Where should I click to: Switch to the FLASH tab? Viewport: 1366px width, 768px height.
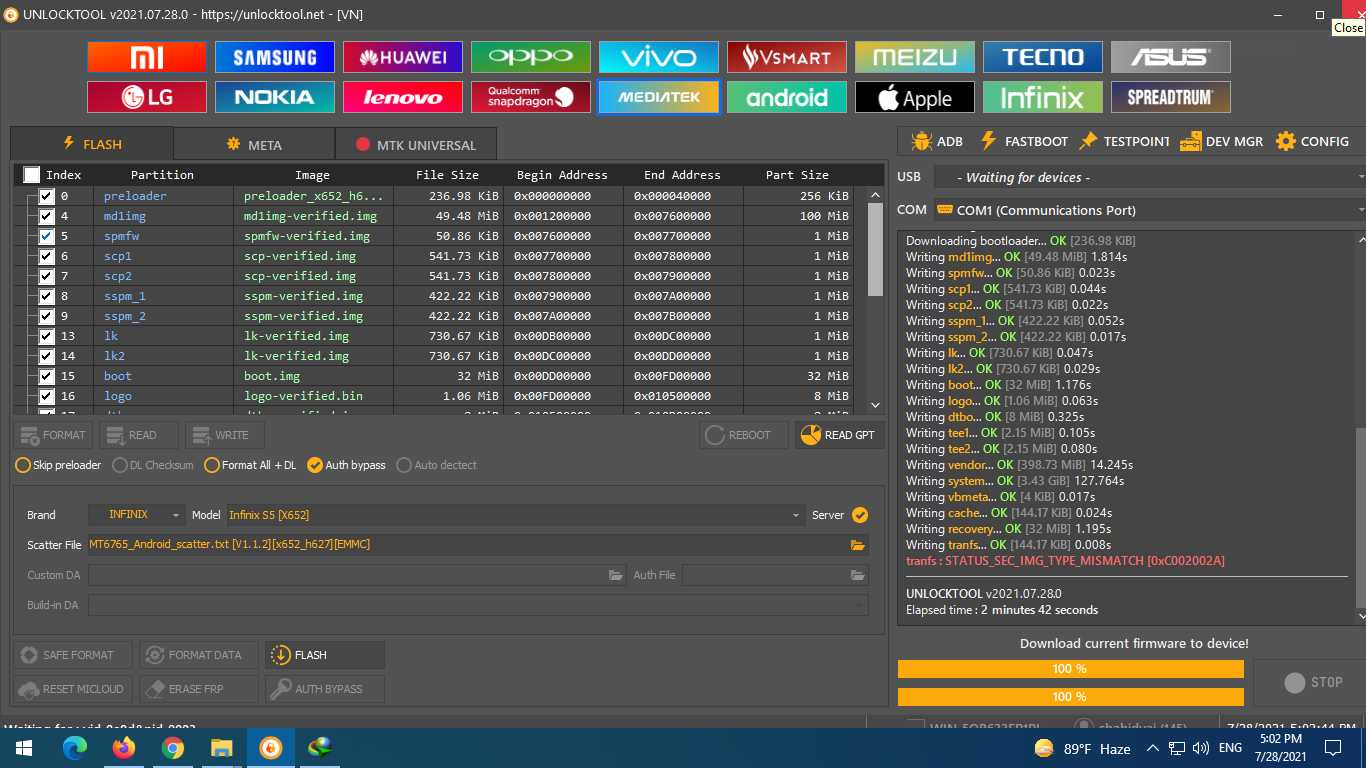pyautogui.click(x=92, y=144)
